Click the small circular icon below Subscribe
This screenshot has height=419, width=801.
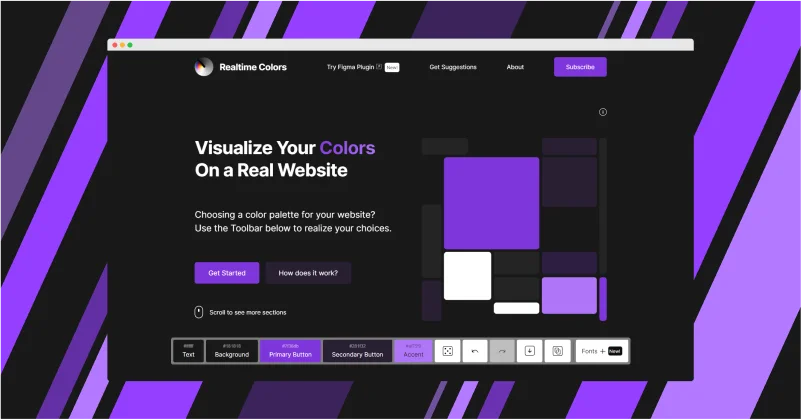(603, 112)
